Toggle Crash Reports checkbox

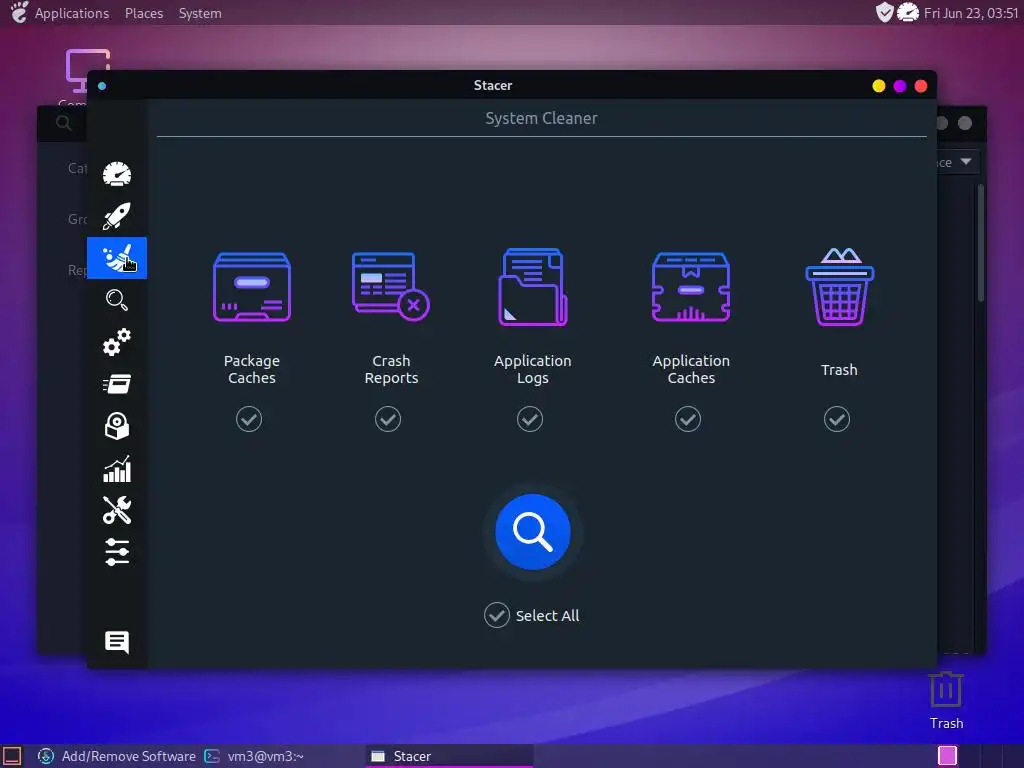click(388, 419)
